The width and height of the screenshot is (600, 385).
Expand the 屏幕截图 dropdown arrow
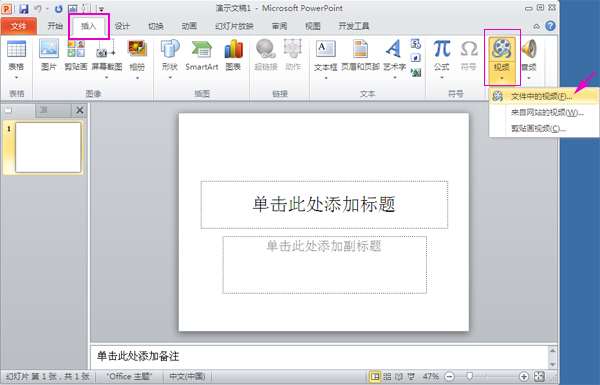[106, 78]
